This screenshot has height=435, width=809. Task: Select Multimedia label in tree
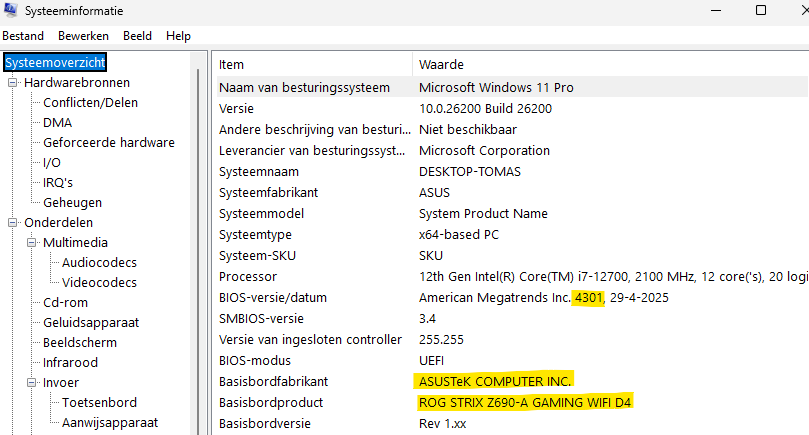pos(75,243)
